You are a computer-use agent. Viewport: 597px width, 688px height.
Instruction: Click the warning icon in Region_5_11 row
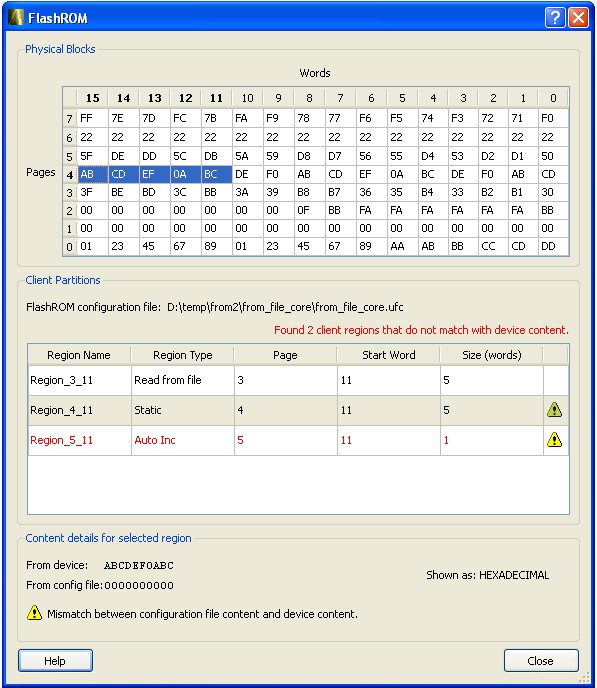click(554, 440)
